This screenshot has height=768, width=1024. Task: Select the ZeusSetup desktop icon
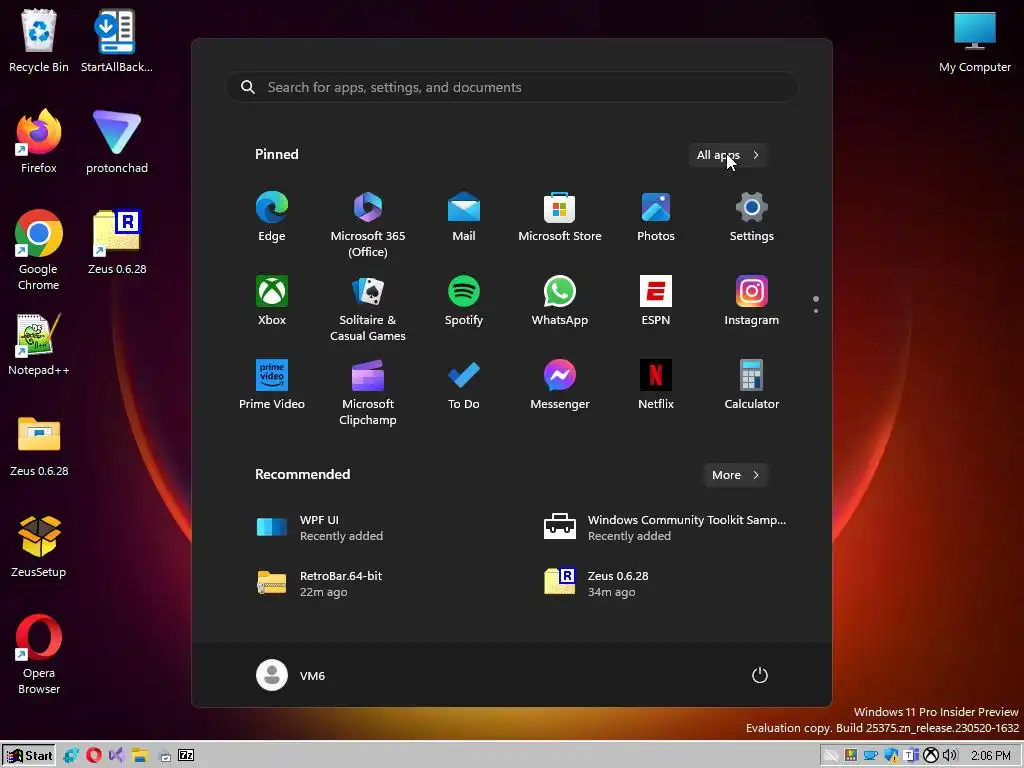(x=39, y=547)
